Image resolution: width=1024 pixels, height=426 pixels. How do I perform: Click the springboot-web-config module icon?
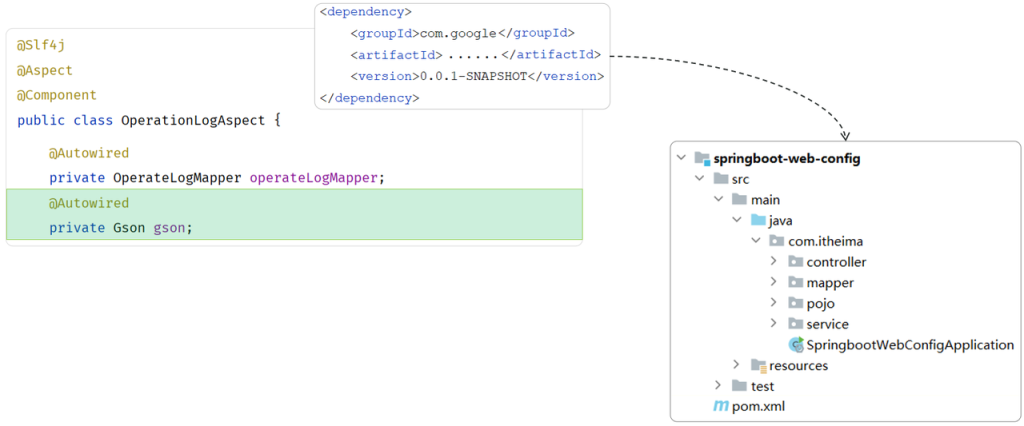click(702, 158)
